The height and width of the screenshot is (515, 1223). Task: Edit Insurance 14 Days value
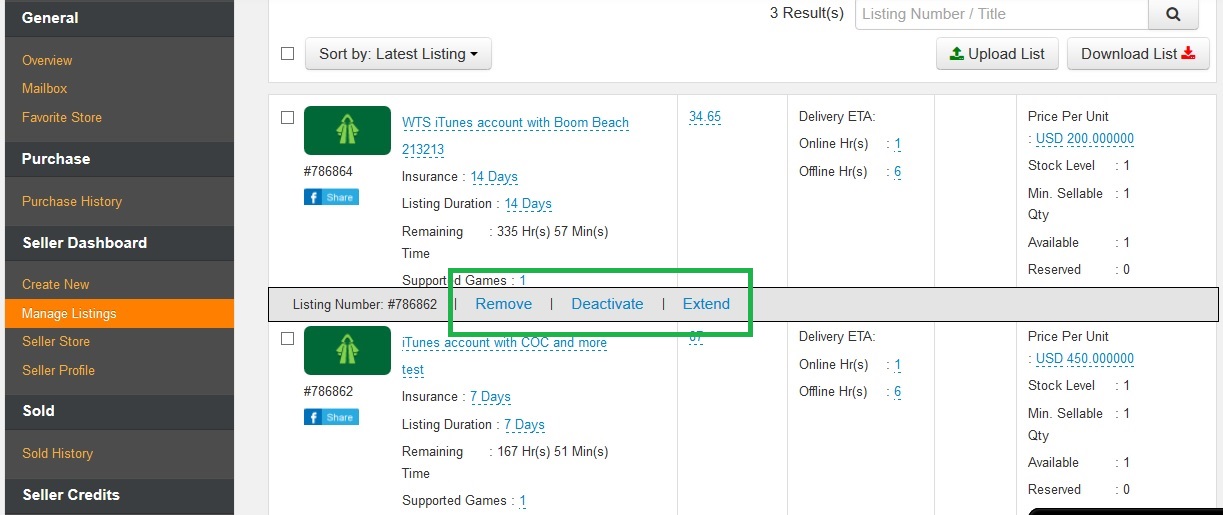point(494,177)
